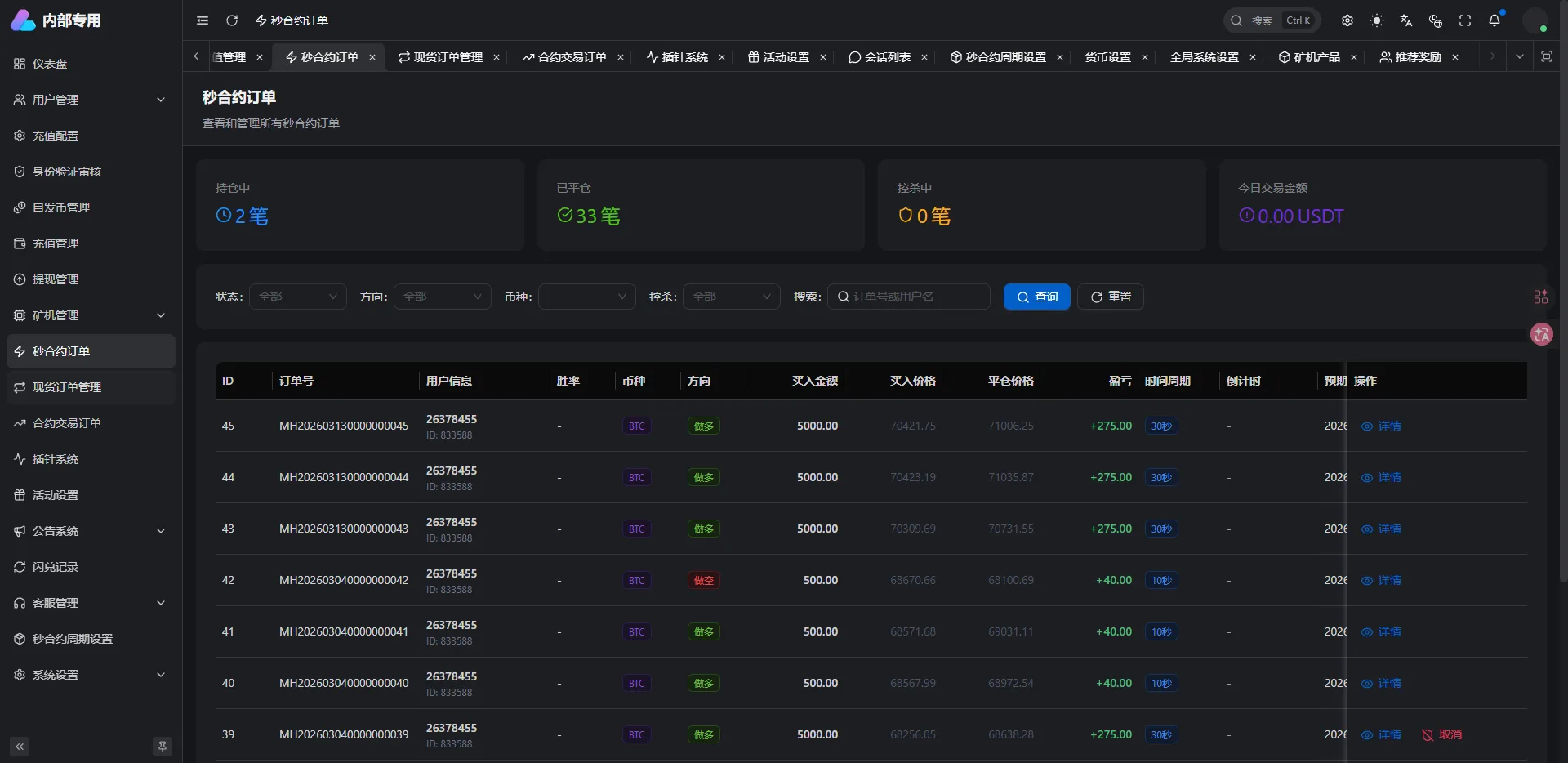
Task: Toggle the sidebar menu hamburger icon
Action: coord(203,20)
